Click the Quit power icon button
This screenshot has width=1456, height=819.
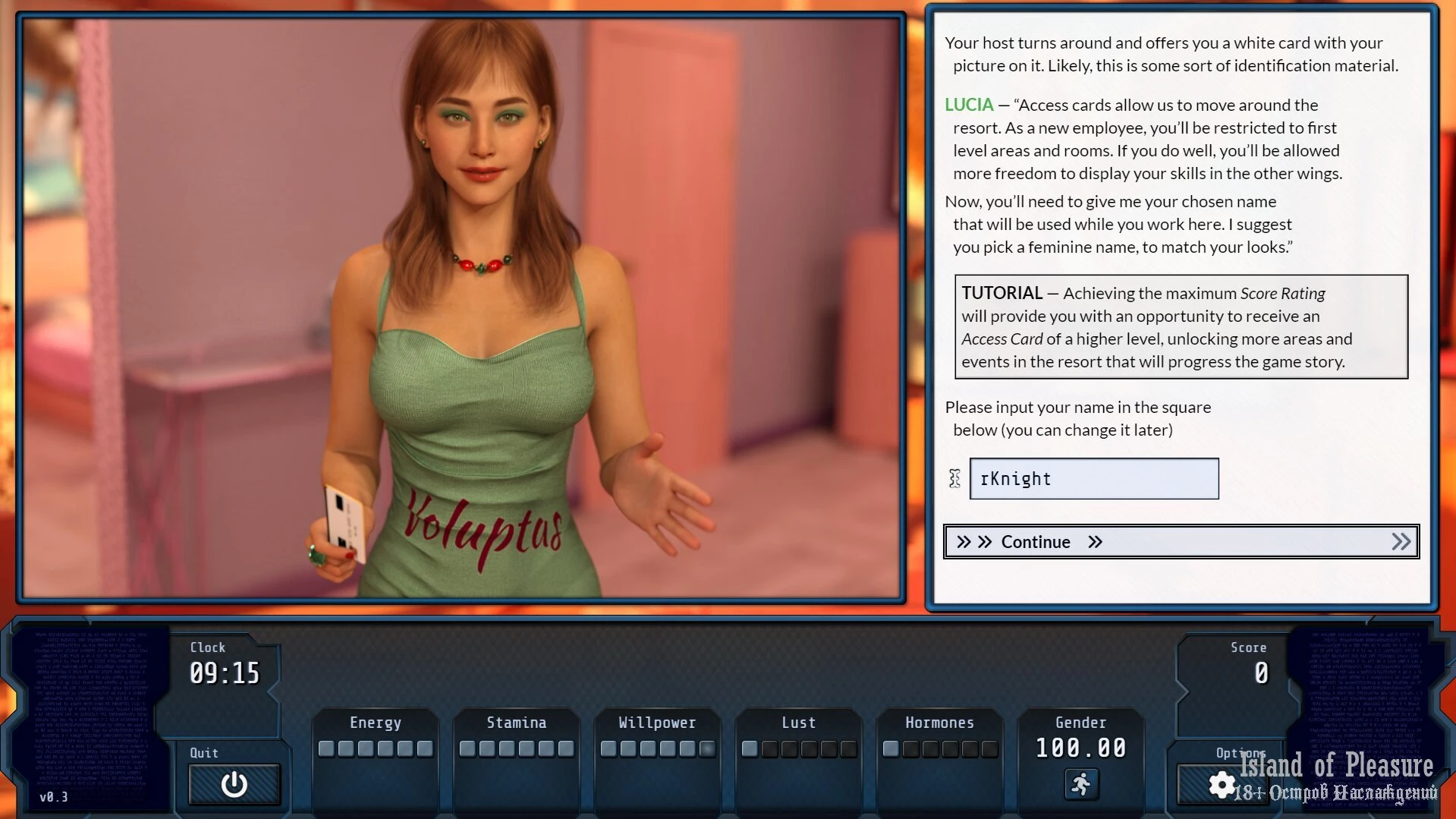point(234,784)
